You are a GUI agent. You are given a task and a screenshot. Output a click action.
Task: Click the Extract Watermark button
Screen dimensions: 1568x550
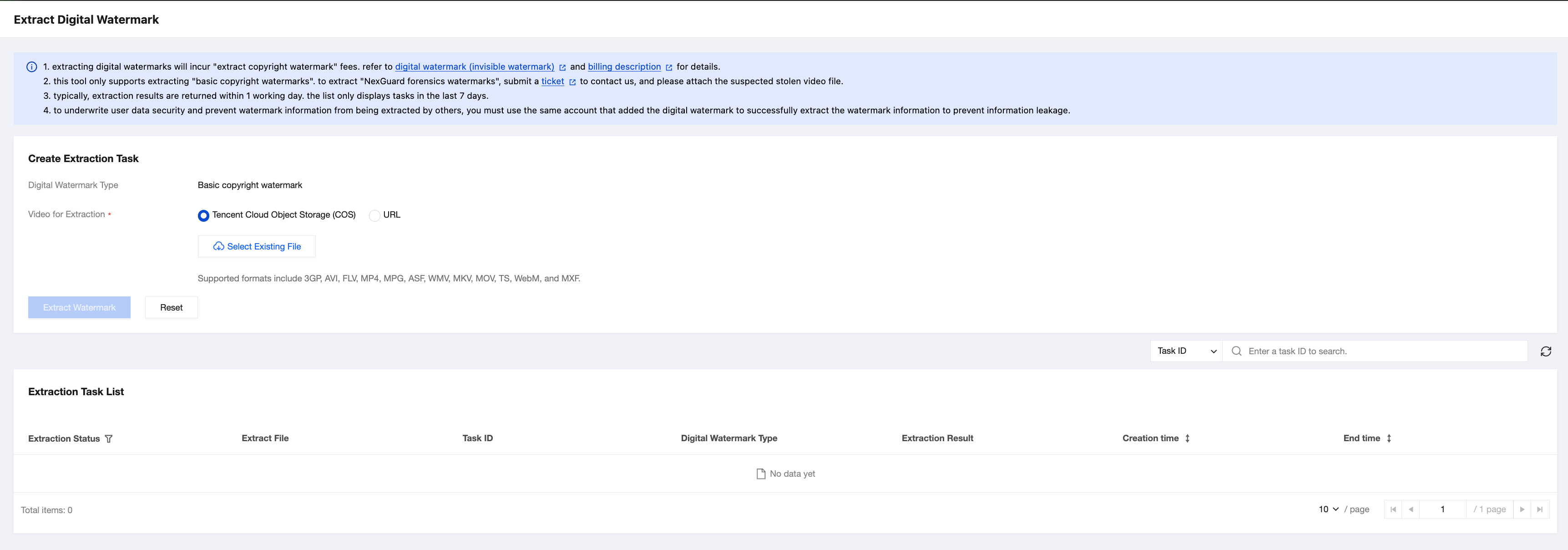pos(79,307)
